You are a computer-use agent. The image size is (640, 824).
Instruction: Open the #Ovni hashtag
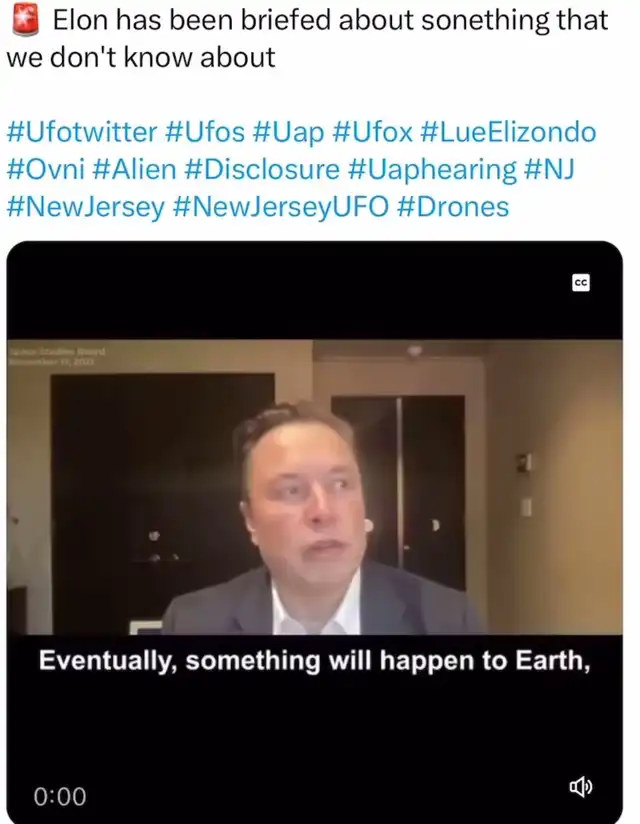(x=45, y=169)
